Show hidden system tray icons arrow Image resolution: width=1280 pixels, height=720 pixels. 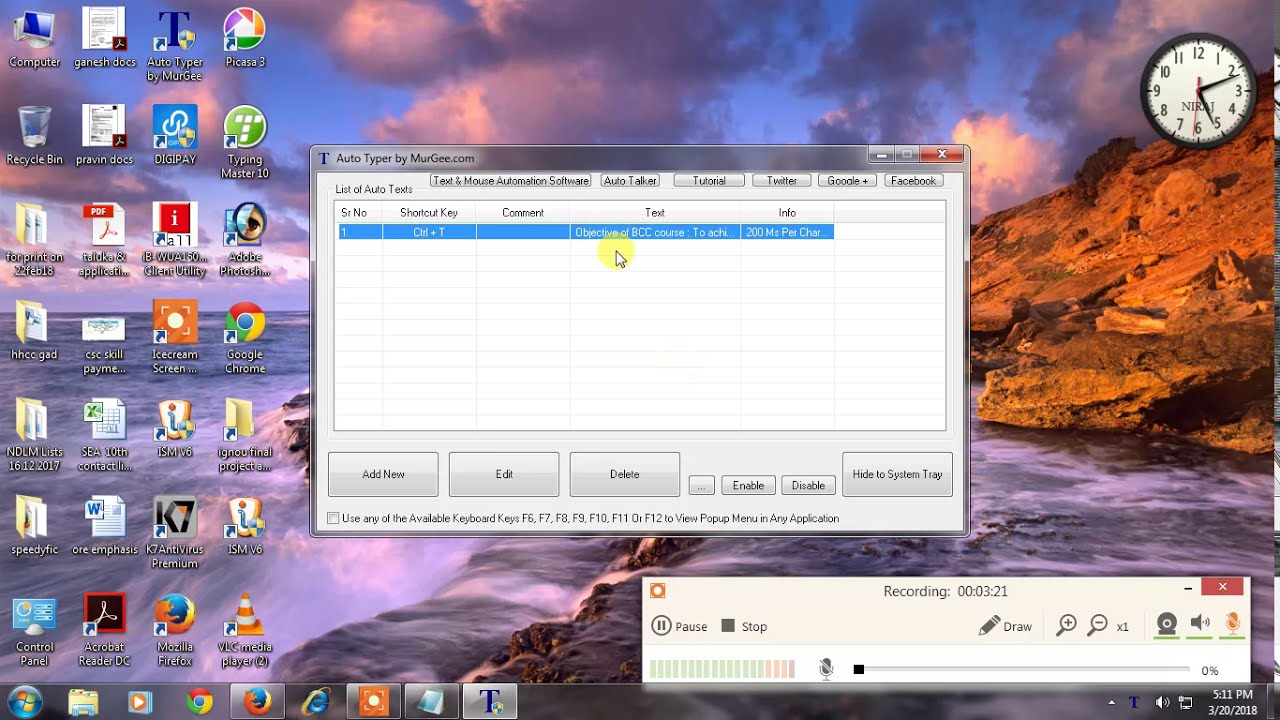click(1111, 702)
